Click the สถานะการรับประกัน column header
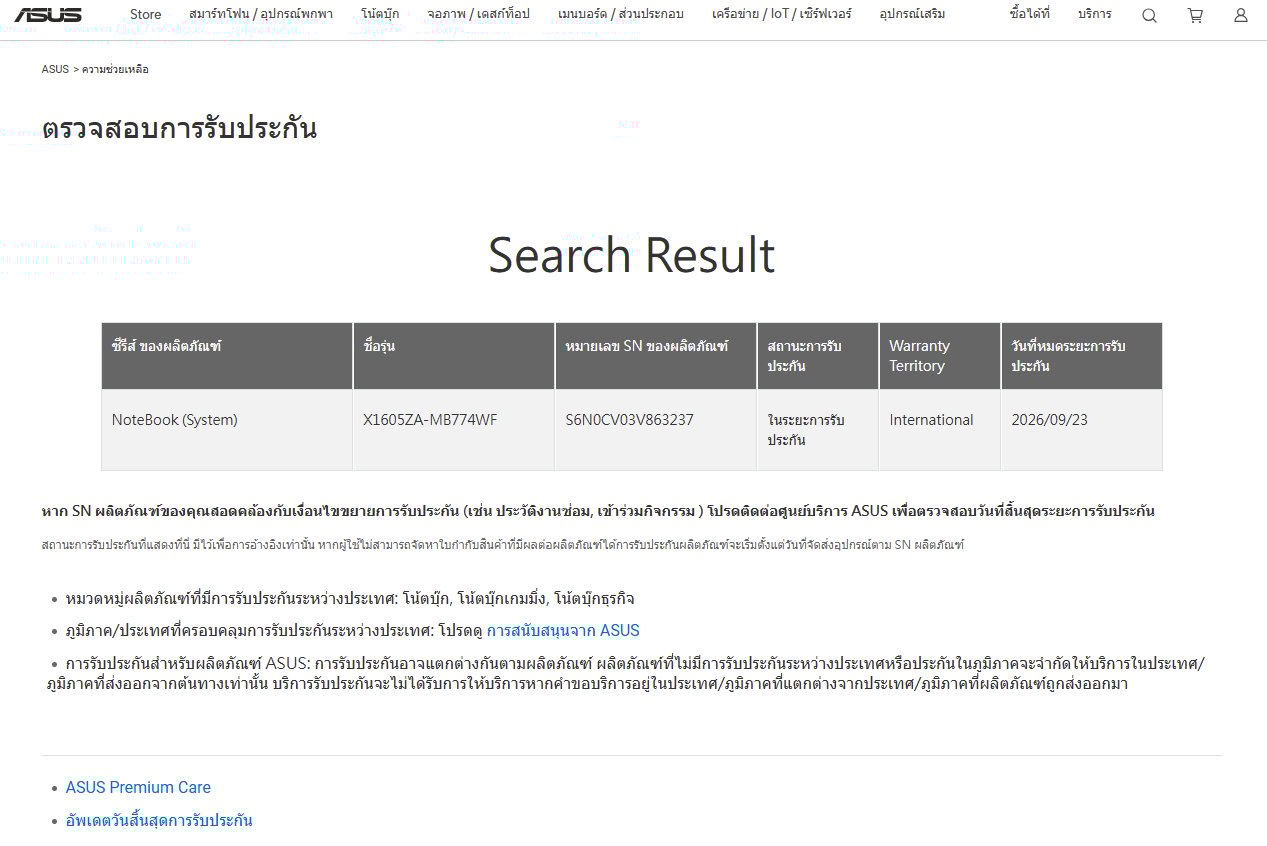The width and height of the screenshot is (1267, 846). (x=818, y=356)
